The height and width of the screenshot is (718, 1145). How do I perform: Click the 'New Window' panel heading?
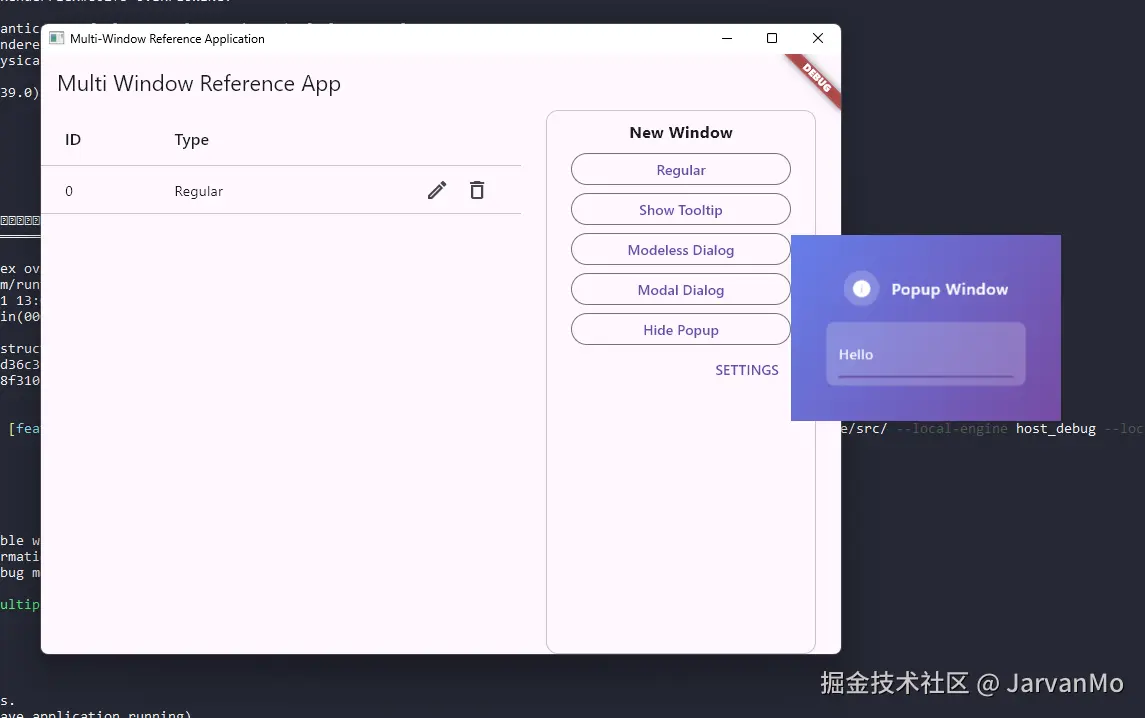[681, 133]
